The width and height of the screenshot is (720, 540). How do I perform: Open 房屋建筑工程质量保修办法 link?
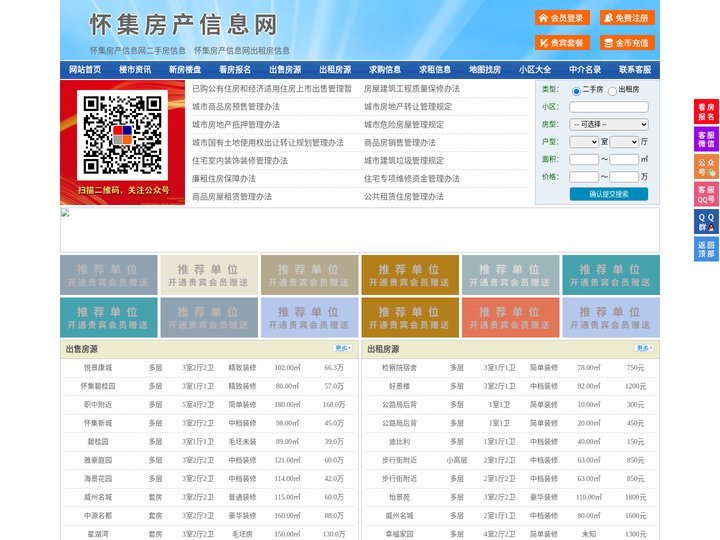click(x=412, y=89)
